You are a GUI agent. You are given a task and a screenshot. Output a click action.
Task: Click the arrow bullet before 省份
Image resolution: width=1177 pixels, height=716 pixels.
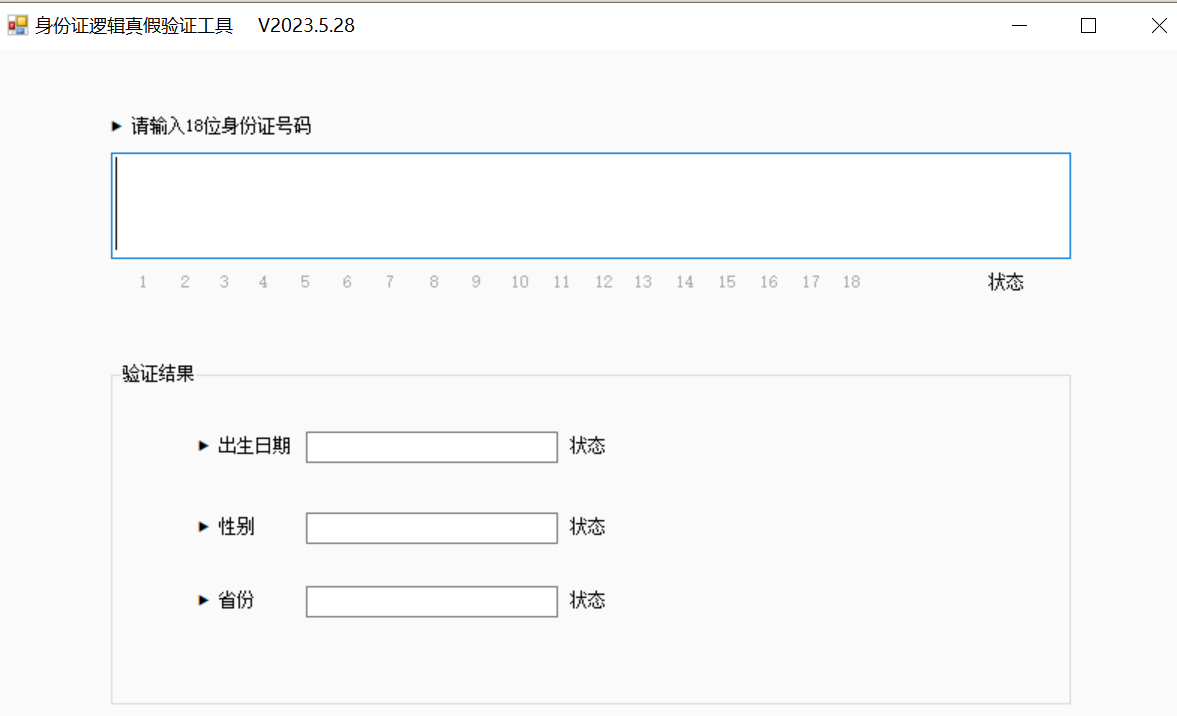click(204, 601)
